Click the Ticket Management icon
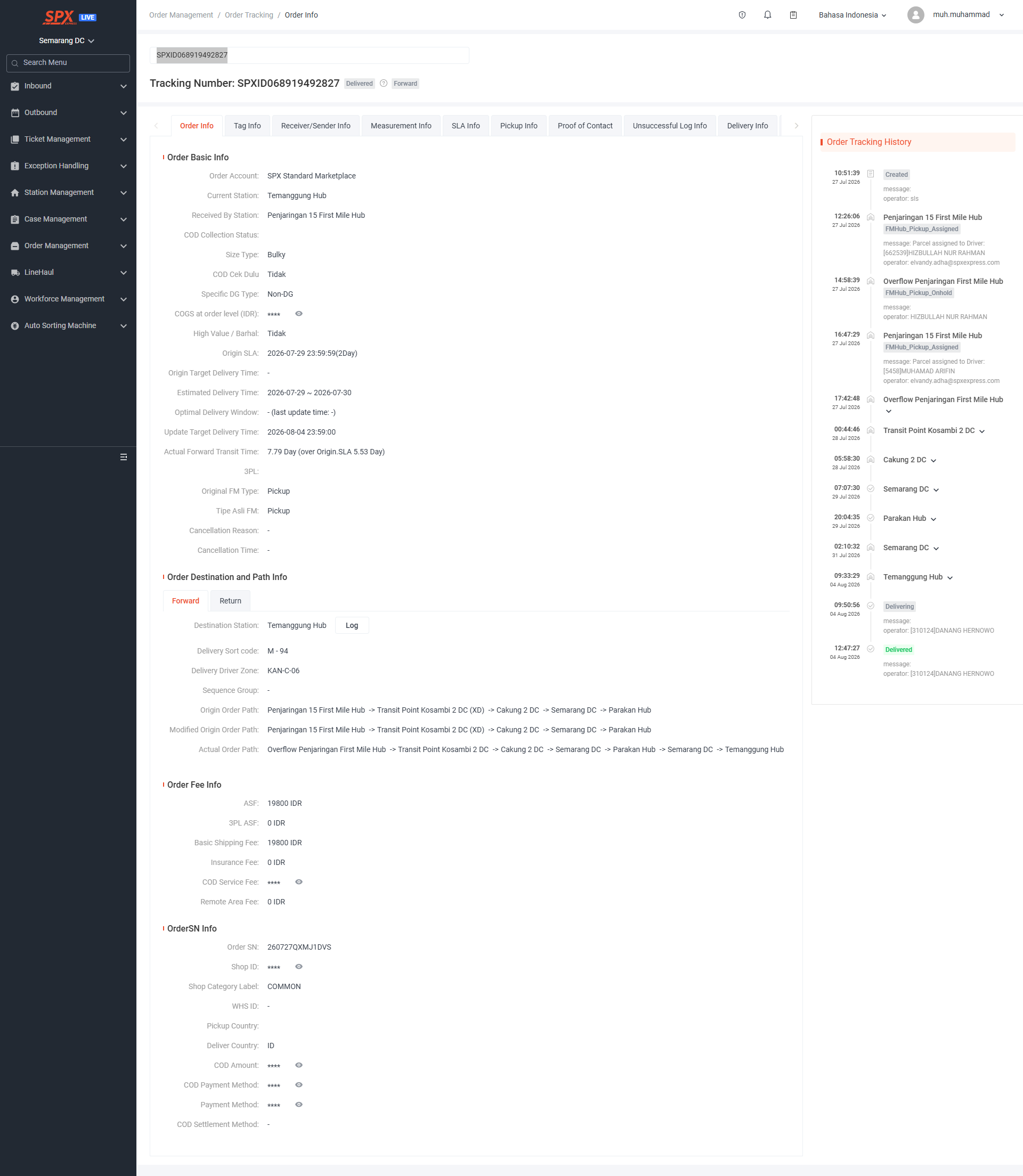Viewport: 1023px width, 1176px height. [x=15, y=139]
